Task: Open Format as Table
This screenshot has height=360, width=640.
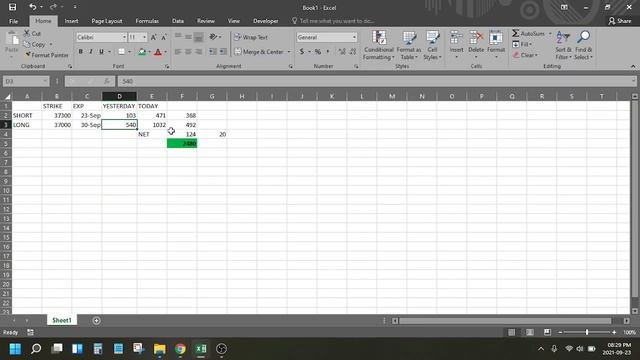Action: (x=409, y=45)
